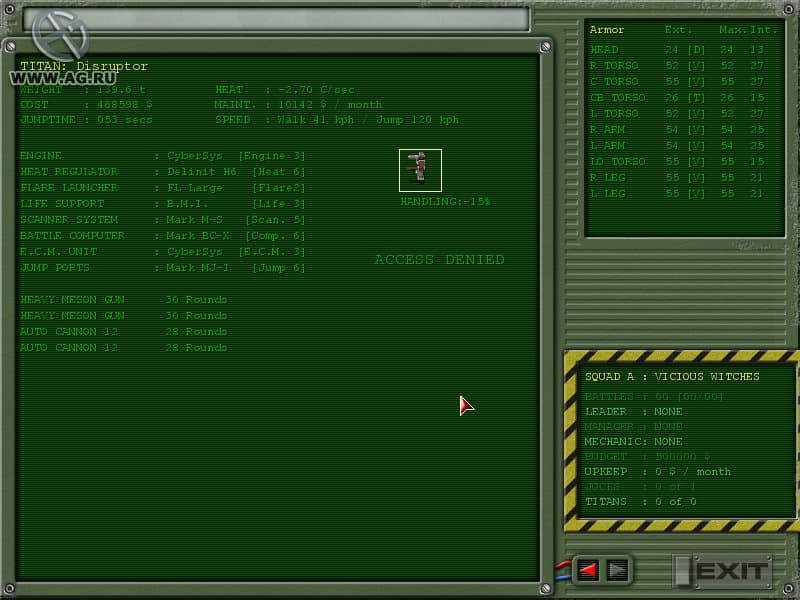Image resolution: width=800 pixels, height=600 pixels.
Task: Click the UPKEEP : 0 $ / month line
Action: point(658,471)
